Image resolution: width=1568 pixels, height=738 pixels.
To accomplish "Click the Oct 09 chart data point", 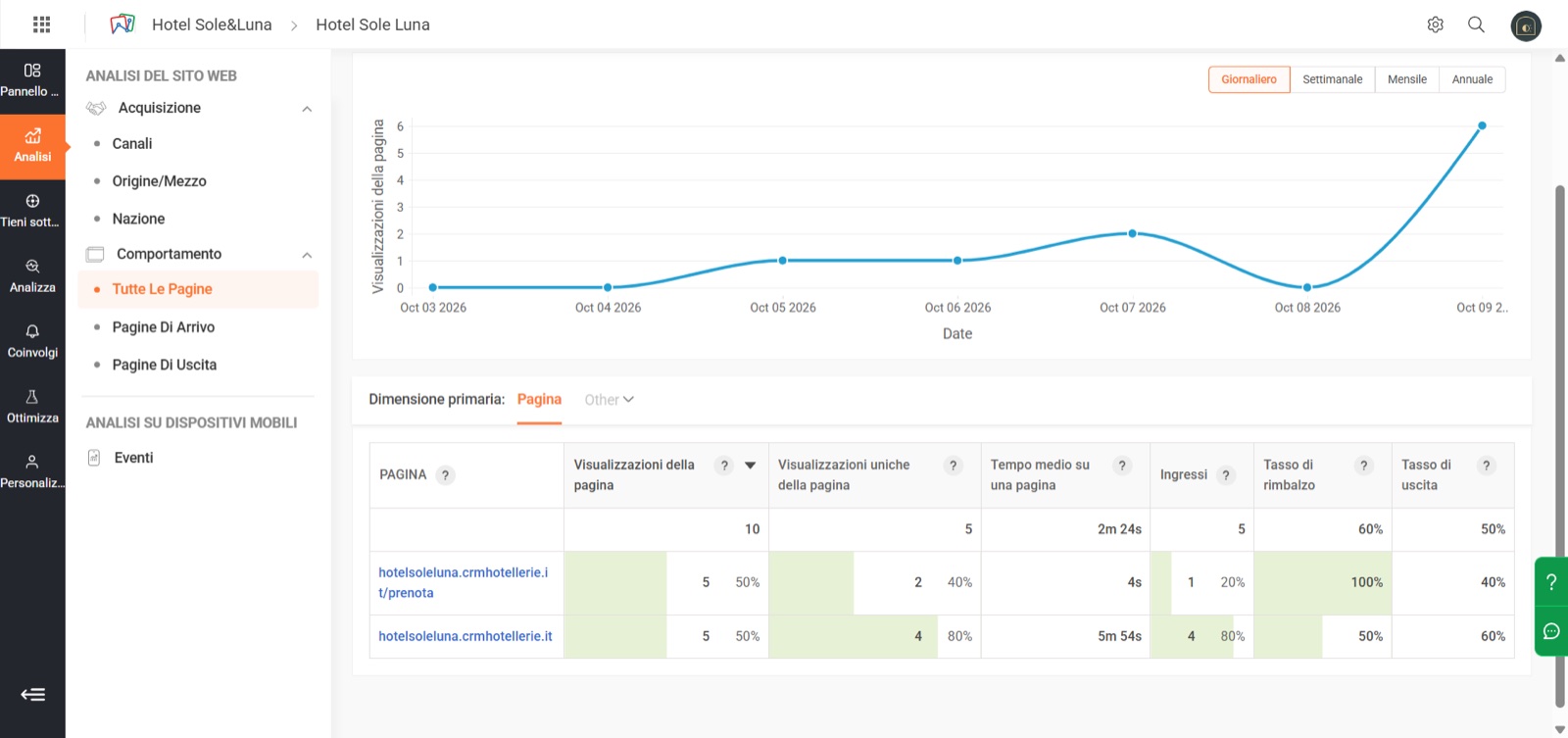I will coord(1482,125).
